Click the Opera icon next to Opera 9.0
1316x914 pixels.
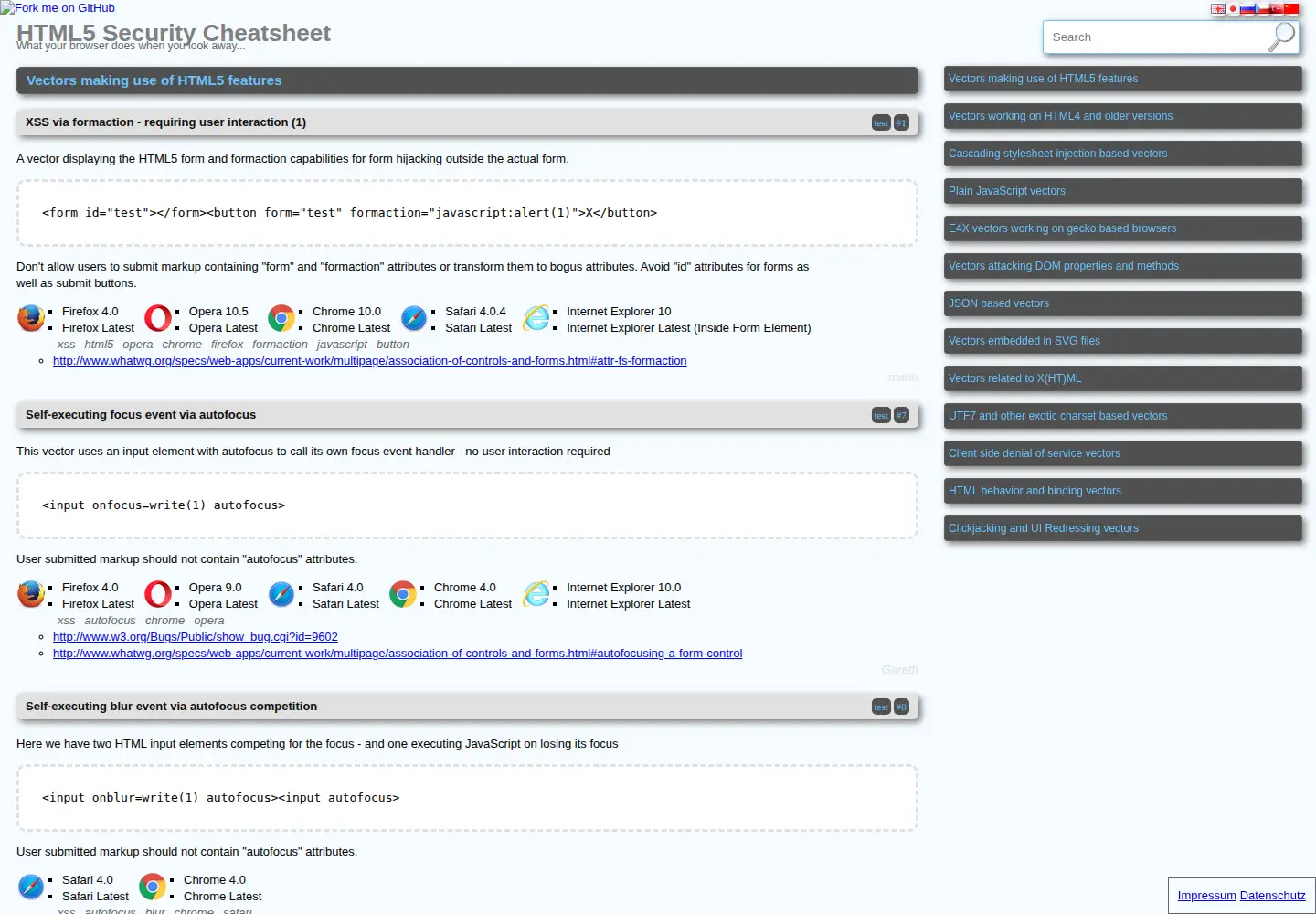158,594
